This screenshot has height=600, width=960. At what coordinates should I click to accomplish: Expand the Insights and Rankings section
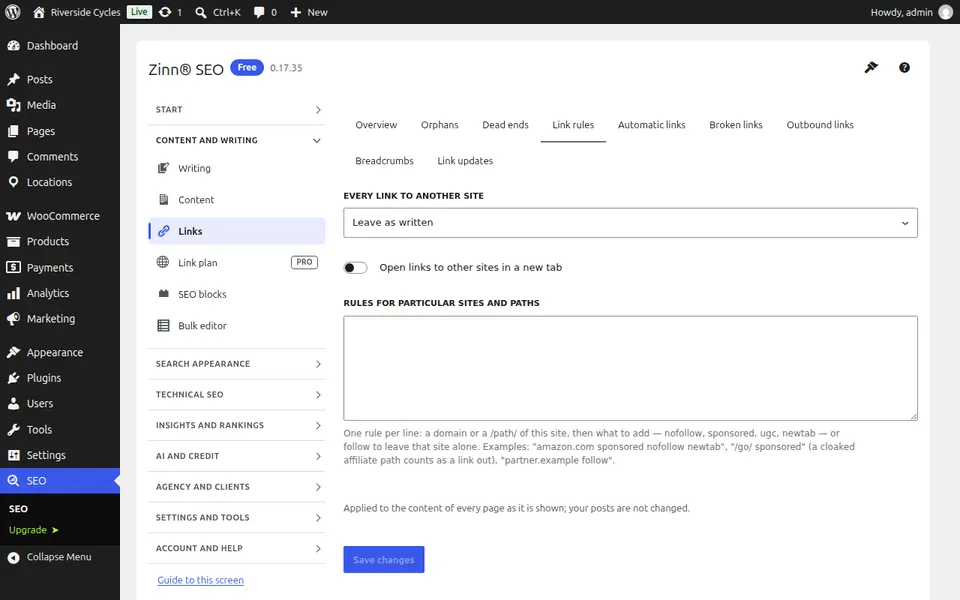237,425
